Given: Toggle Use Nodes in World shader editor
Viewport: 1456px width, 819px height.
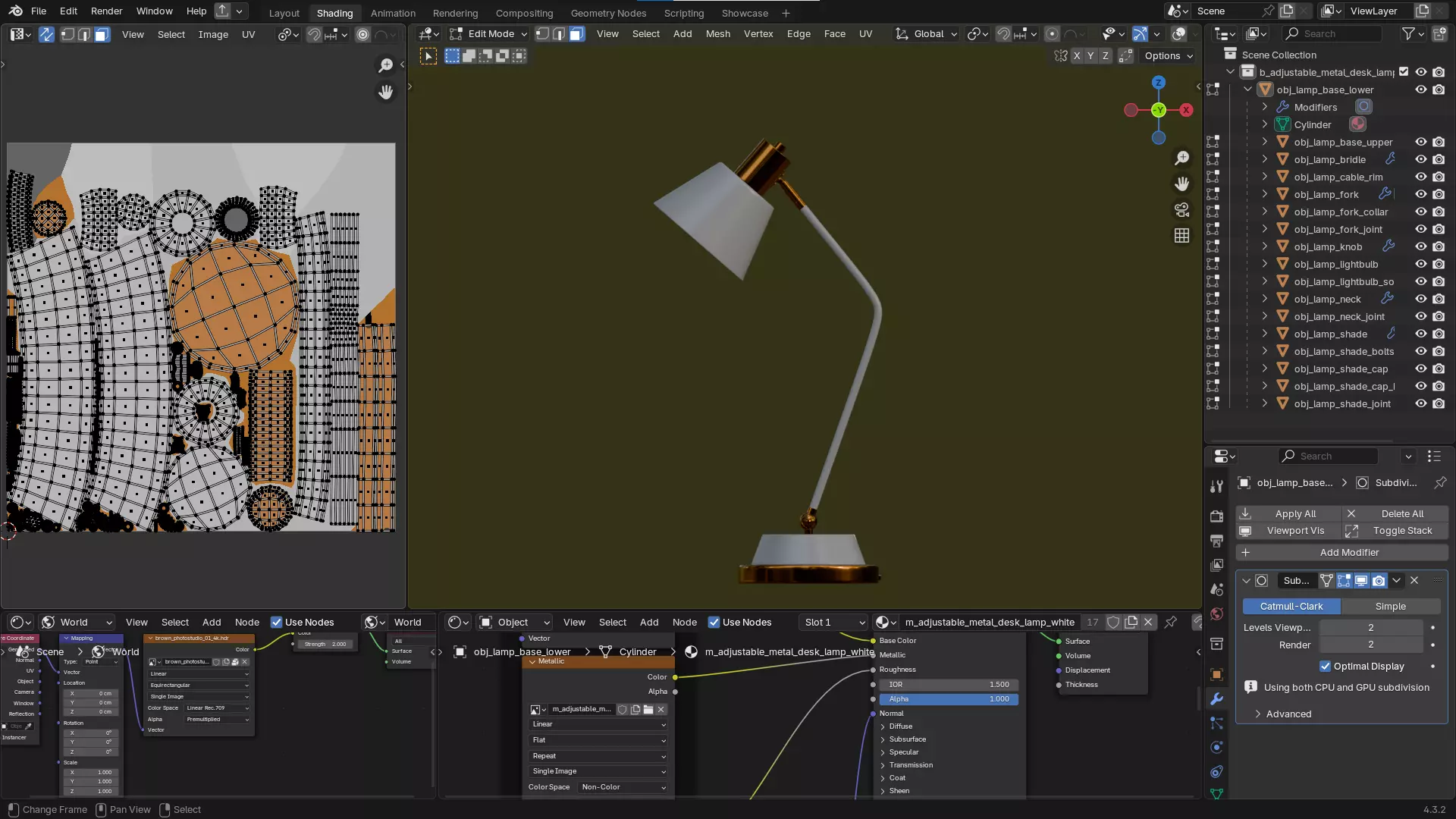Looking at the screenshot, I should coord(276,622).
